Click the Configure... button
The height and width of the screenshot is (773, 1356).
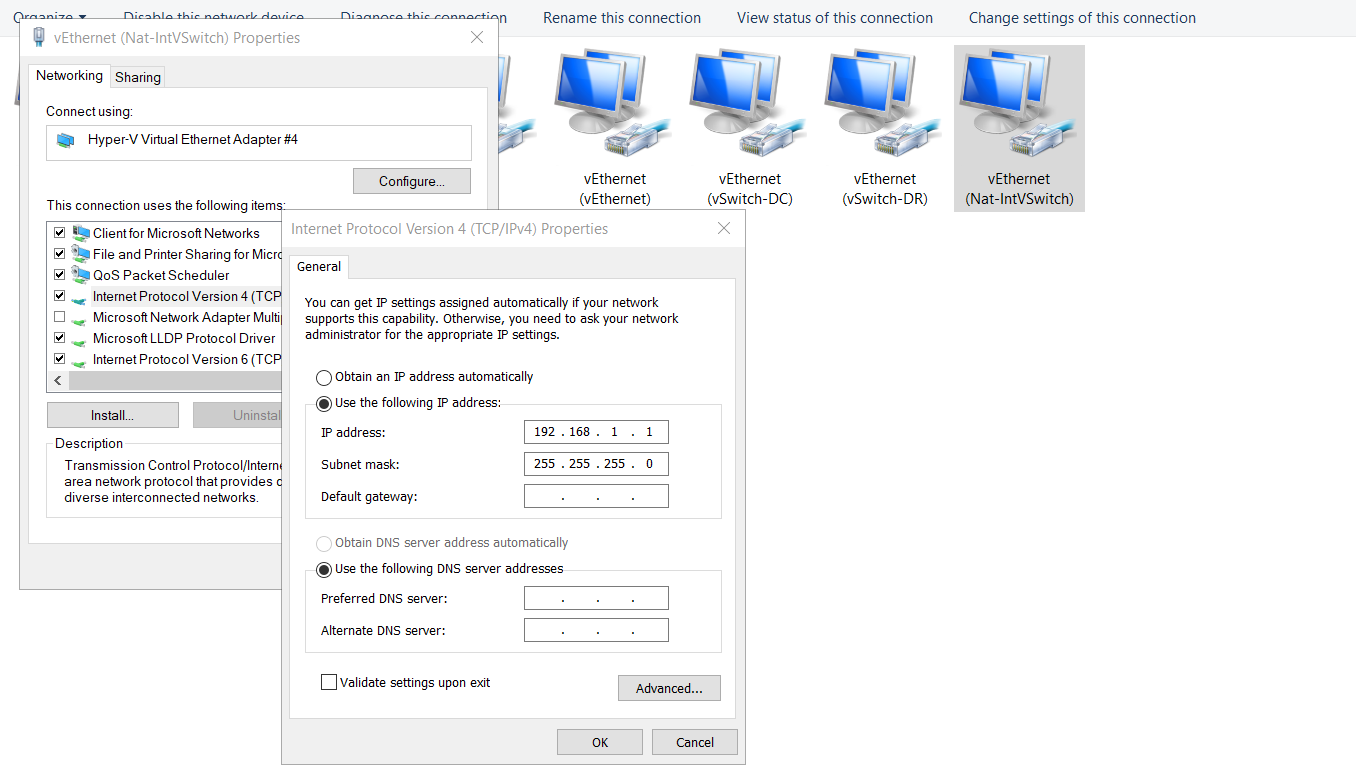click(412, 181)
